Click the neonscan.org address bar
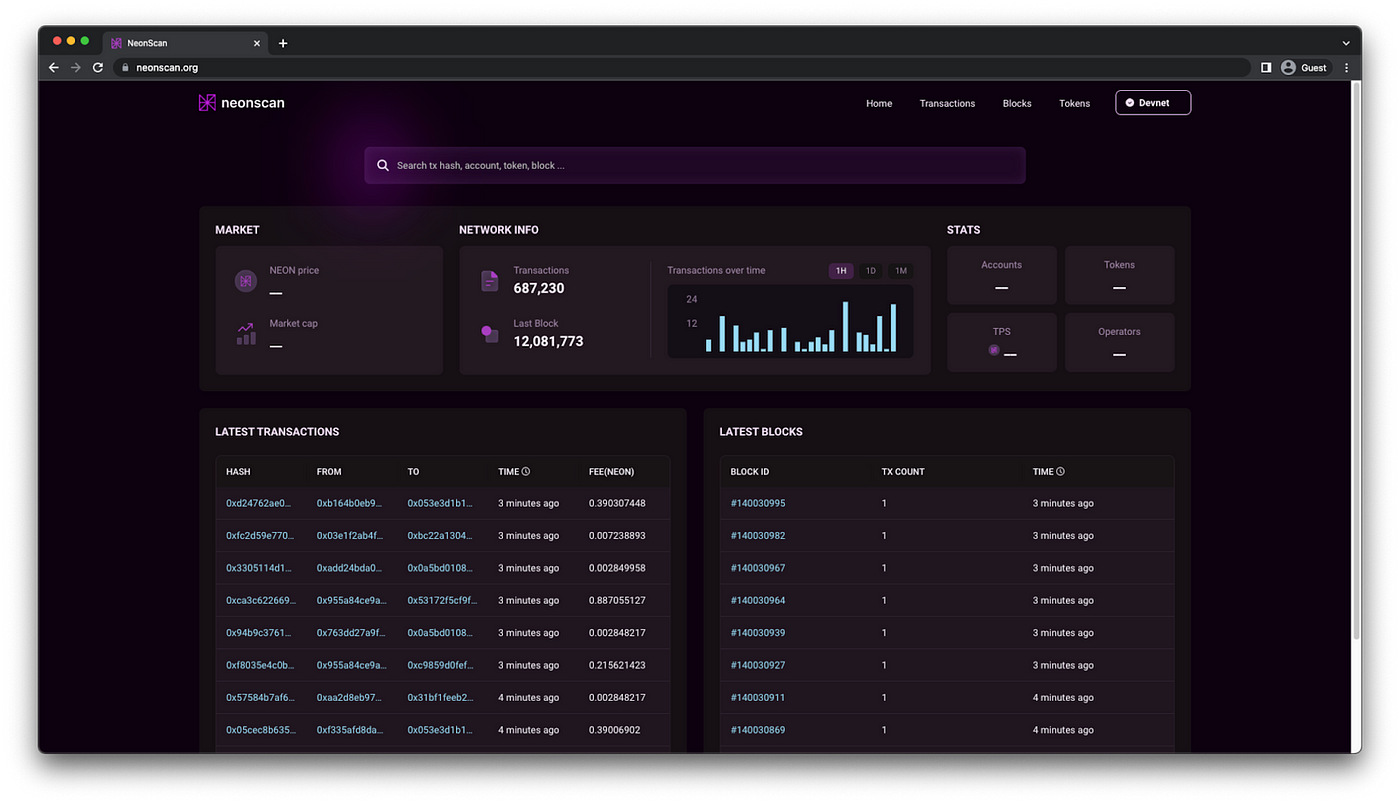 pos(682,68)
